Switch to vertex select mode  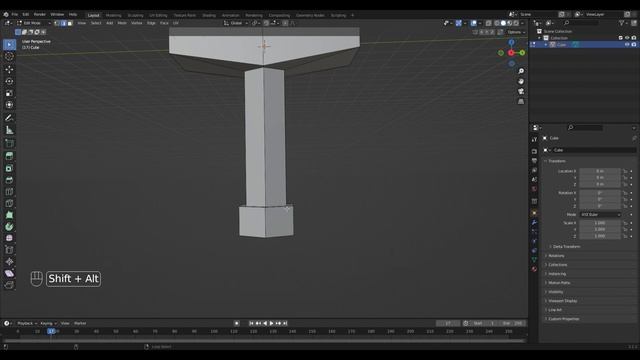click(x=57, y=23)
